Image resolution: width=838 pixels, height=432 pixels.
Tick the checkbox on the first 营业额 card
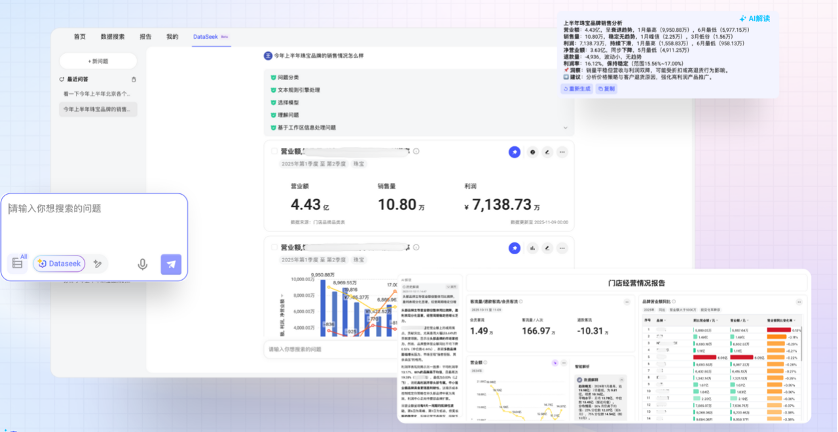[274, 151]
